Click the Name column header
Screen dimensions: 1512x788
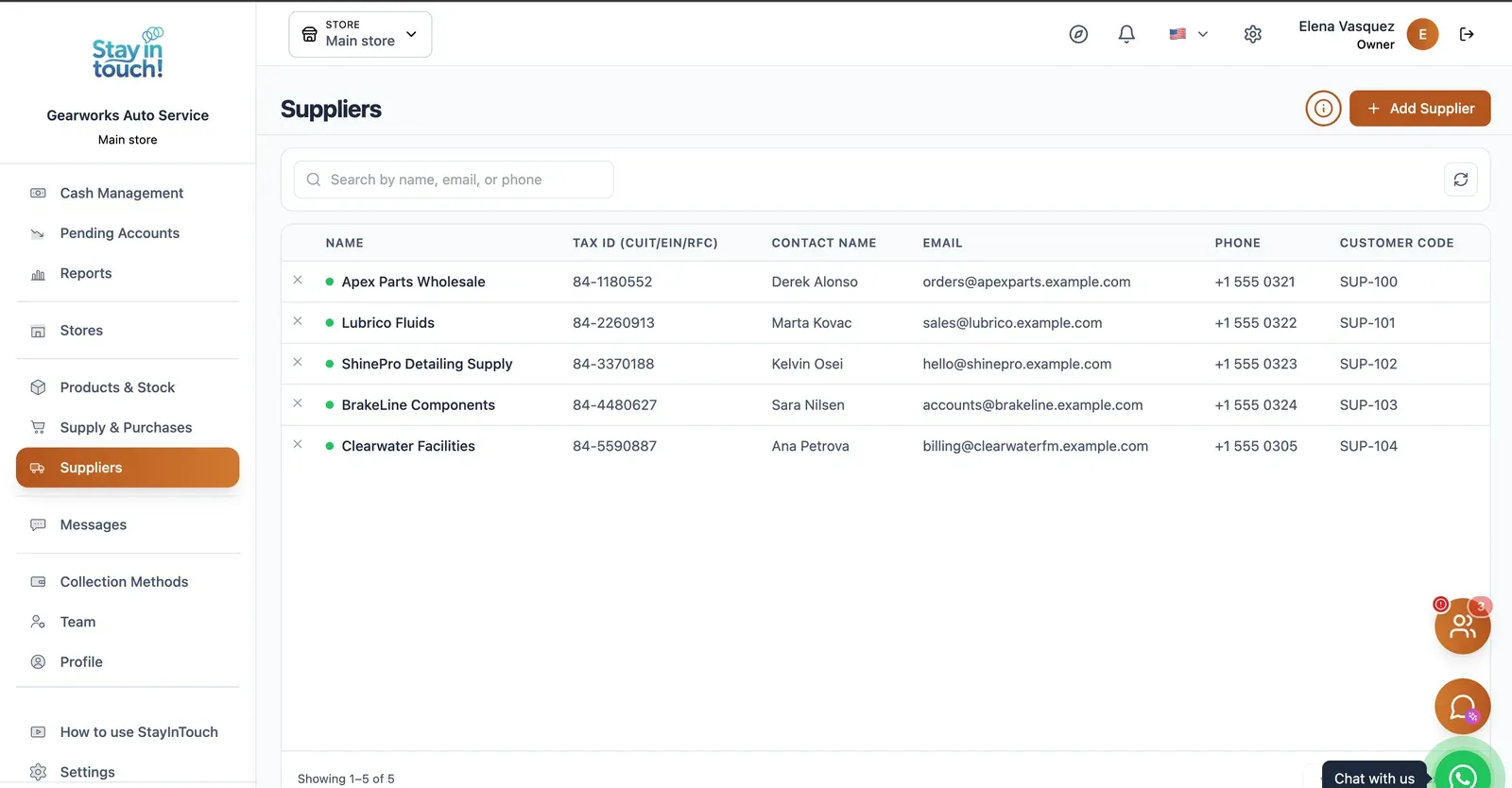tap(345, 243)
